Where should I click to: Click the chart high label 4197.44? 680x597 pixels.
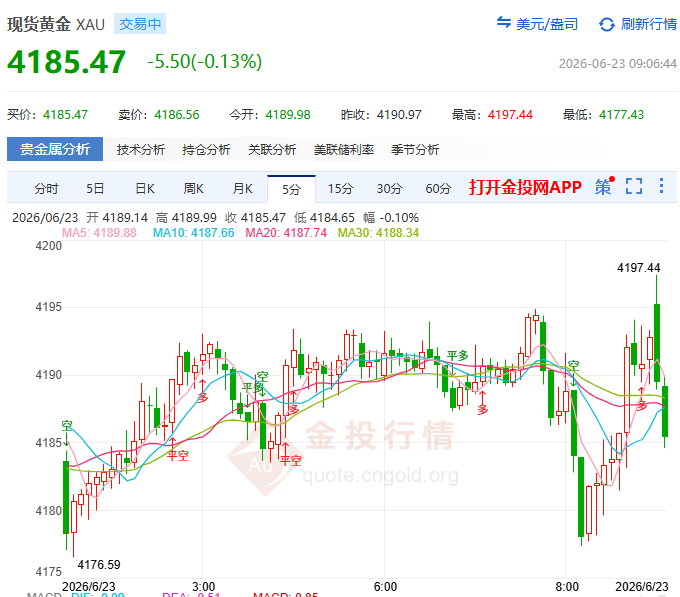click(638, 268)
